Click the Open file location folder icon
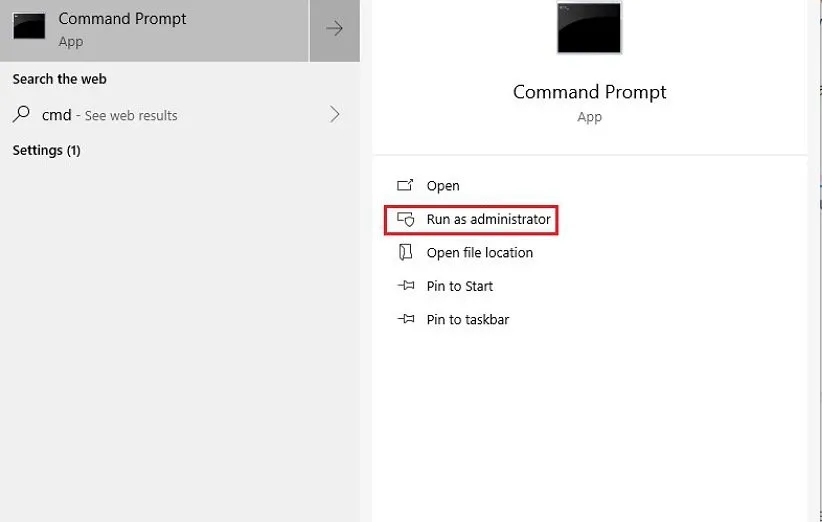Image resolution: width=822 pixels, height=522 pixels. pos(405,252)
